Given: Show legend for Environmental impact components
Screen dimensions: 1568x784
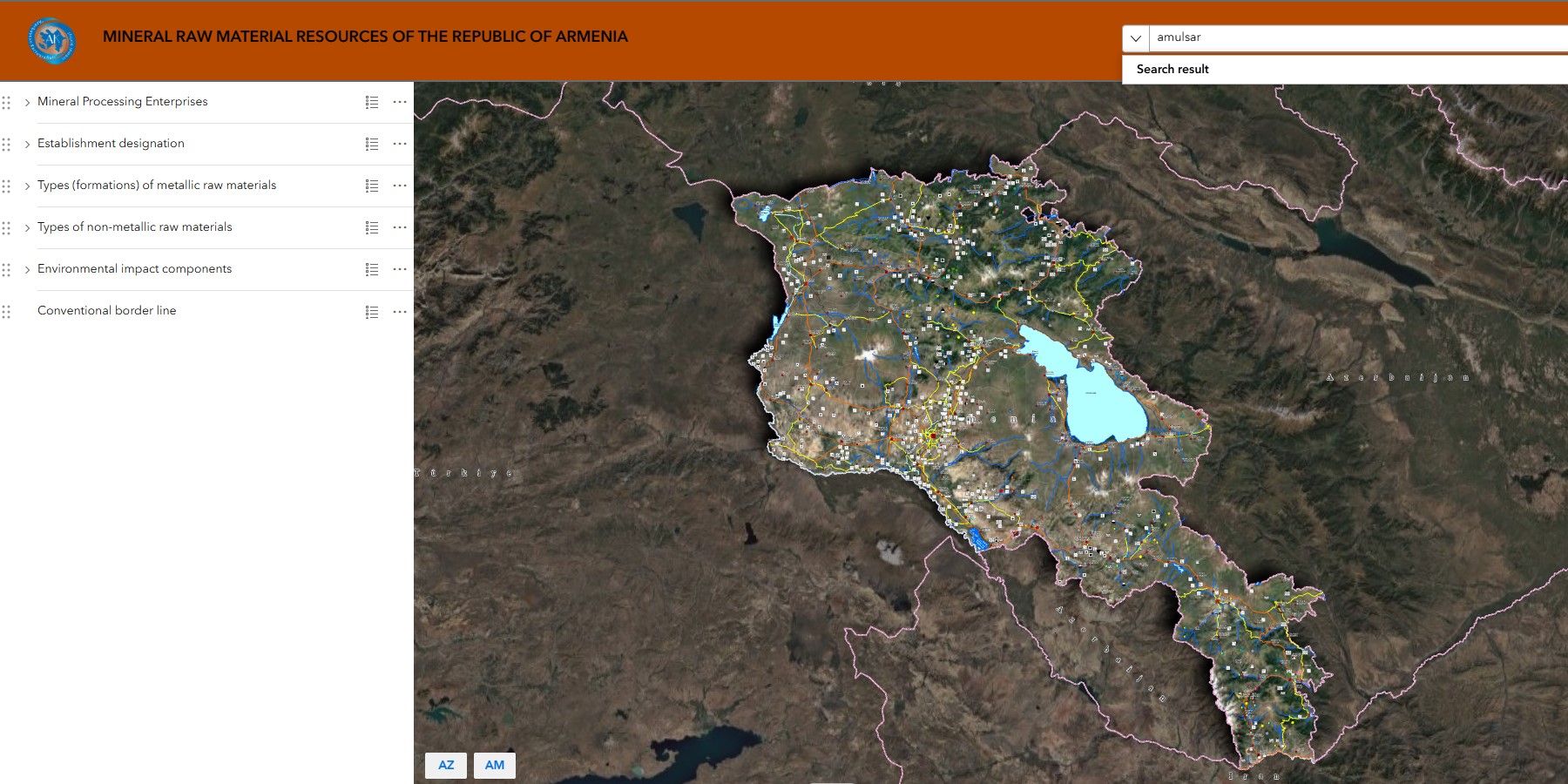Looking at the screenshot, I should pyautogui.click(x=372, y=269).
